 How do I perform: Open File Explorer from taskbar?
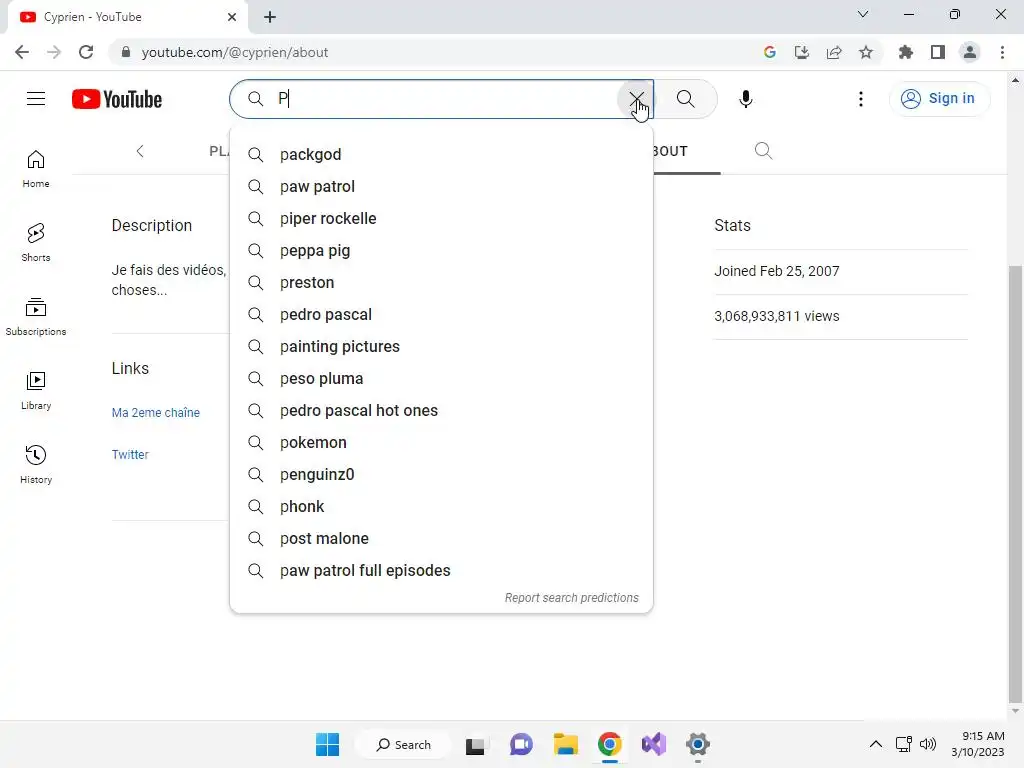pyautogui.click(x=566, y=744)
